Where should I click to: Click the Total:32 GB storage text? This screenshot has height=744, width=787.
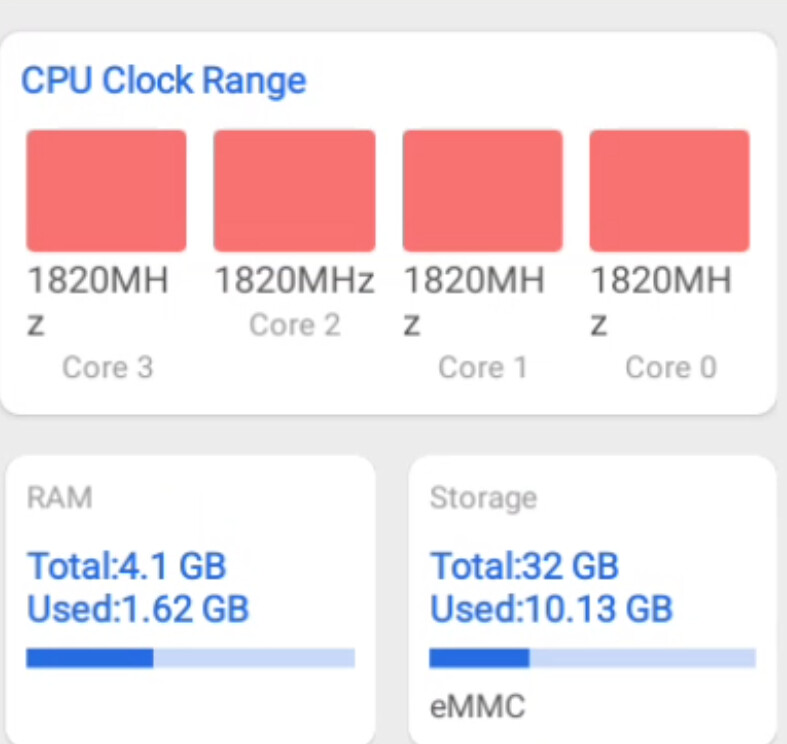point(524,566)
